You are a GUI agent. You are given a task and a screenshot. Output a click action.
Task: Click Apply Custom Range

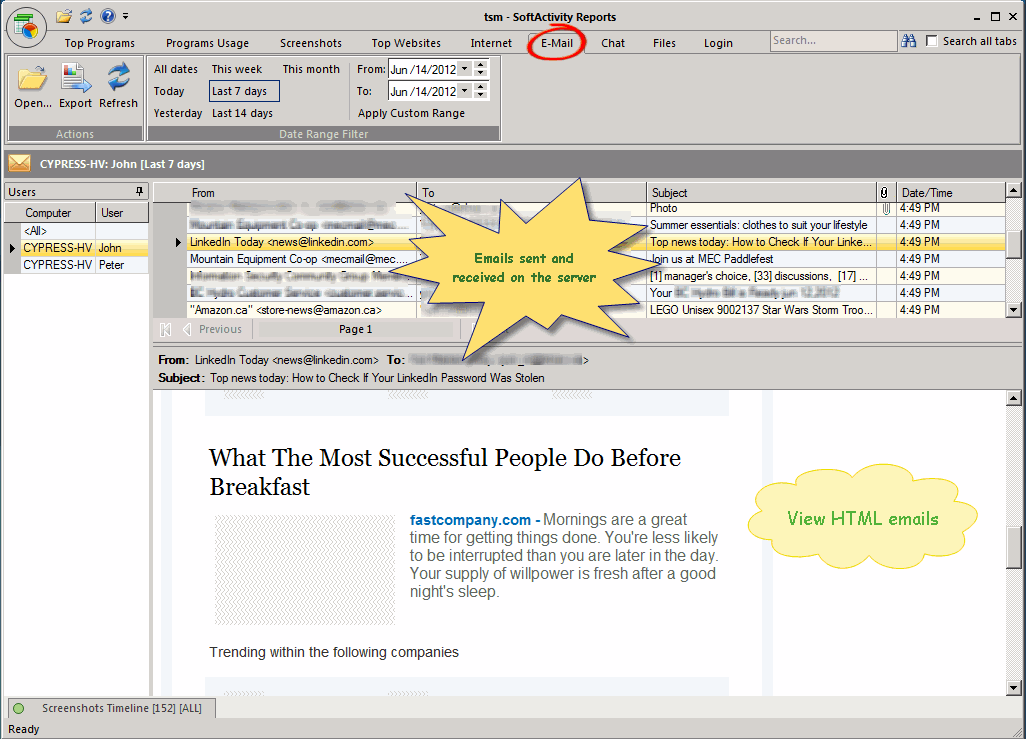412,113
